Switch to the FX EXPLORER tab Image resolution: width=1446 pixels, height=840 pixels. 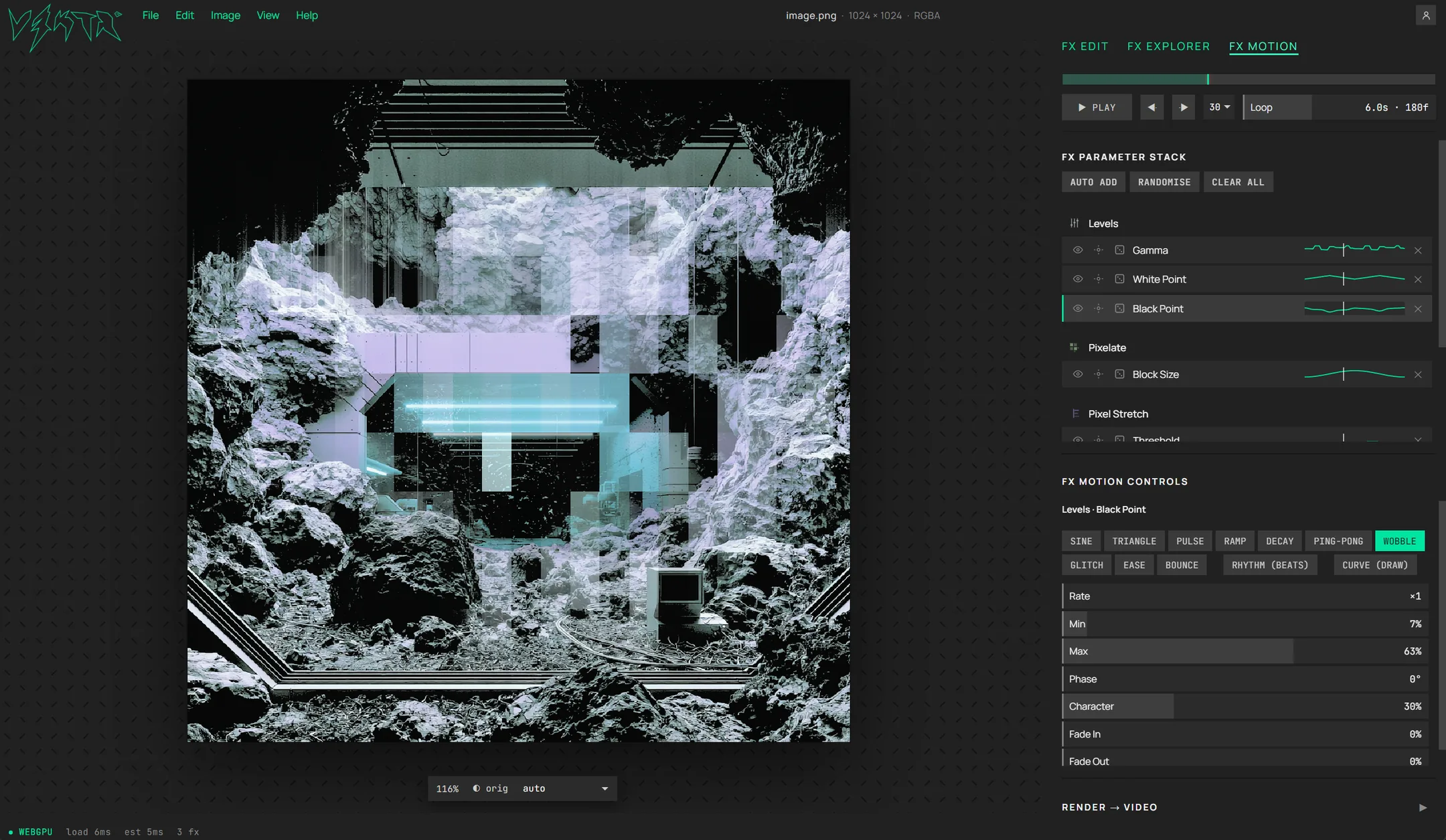(1168, 46)
